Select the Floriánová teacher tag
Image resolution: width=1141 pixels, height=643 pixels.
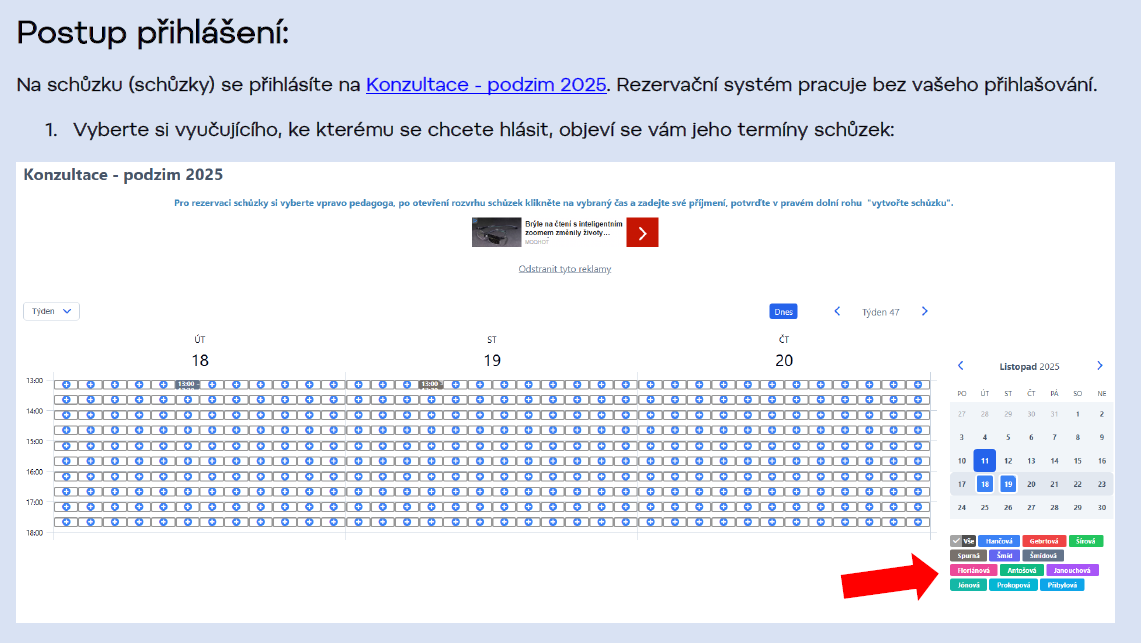click(x=973, y=570)
